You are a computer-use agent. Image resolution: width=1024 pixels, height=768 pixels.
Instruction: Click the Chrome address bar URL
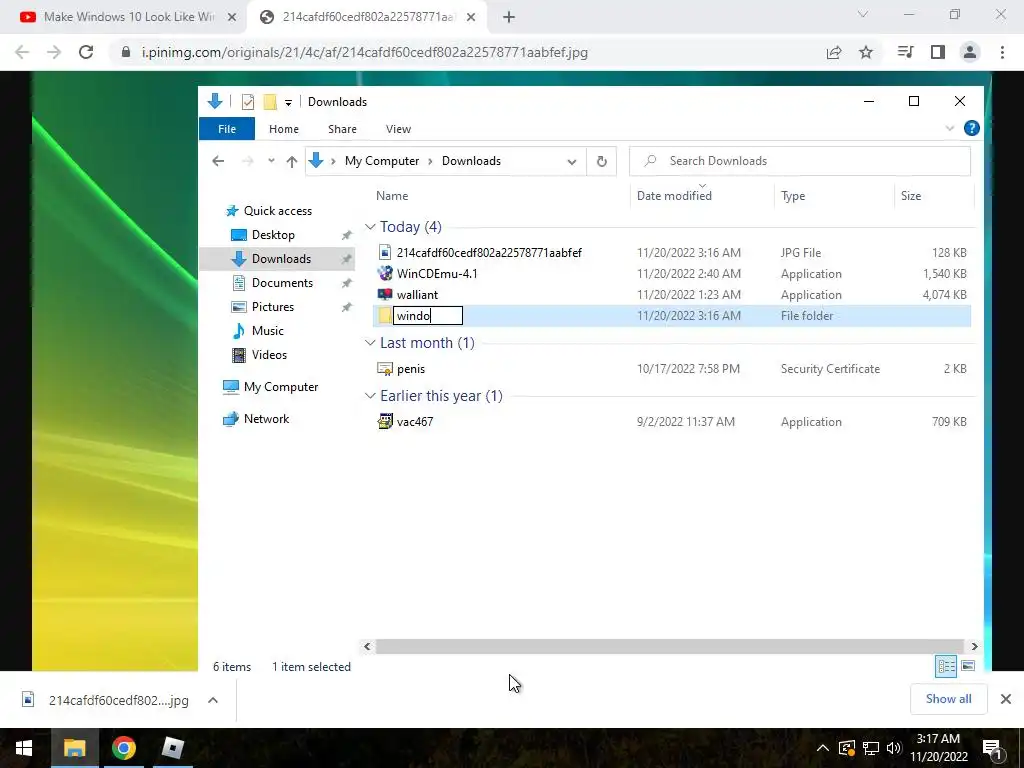tap(364, 52)
